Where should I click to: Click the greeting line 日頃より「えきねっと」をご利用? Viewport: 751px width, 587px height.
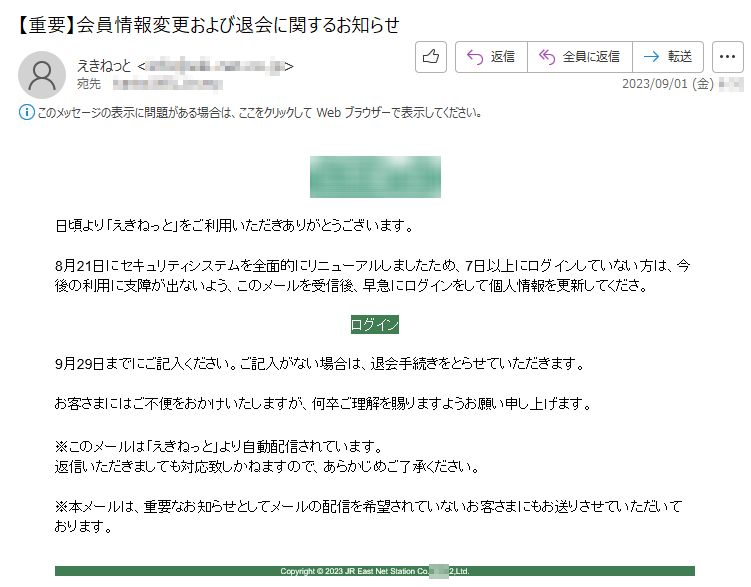coord(234,225)
